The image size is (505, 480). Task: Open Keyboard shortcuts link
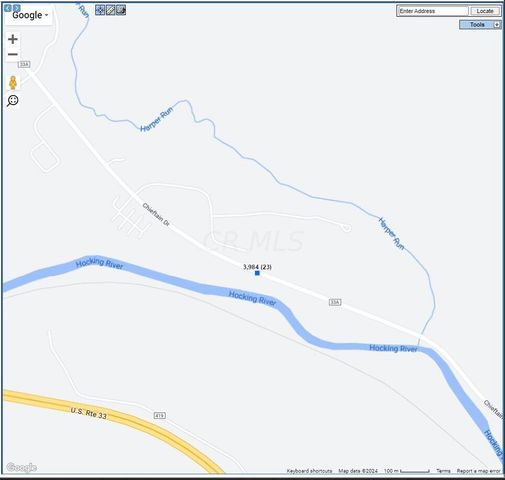[309, 471]
